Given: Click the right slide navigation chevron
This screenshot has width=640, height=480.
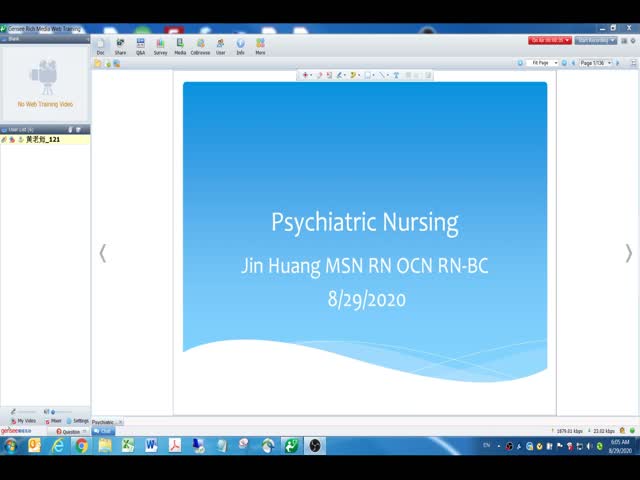Looking at the screenshot, I should 629,253.
